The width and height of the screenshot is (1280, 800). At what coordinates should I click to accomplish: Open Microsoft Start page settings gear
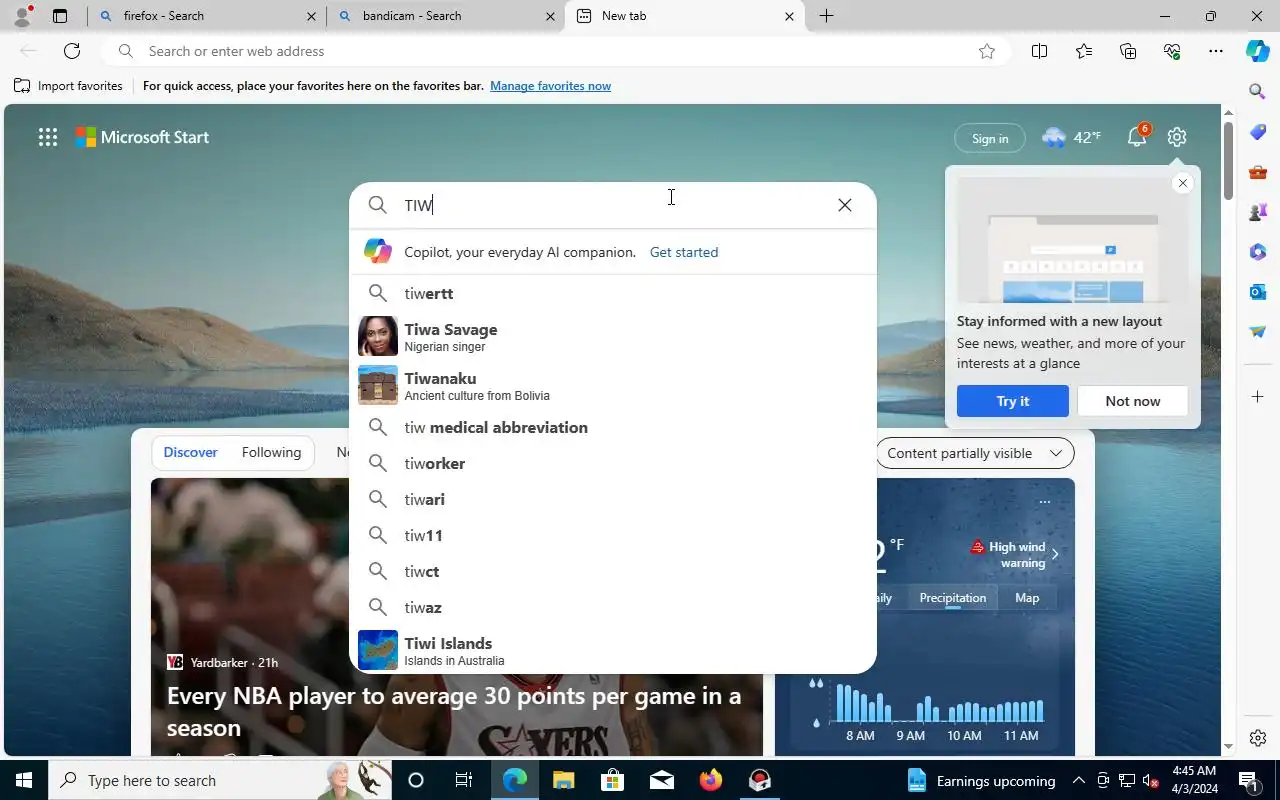1177,137
